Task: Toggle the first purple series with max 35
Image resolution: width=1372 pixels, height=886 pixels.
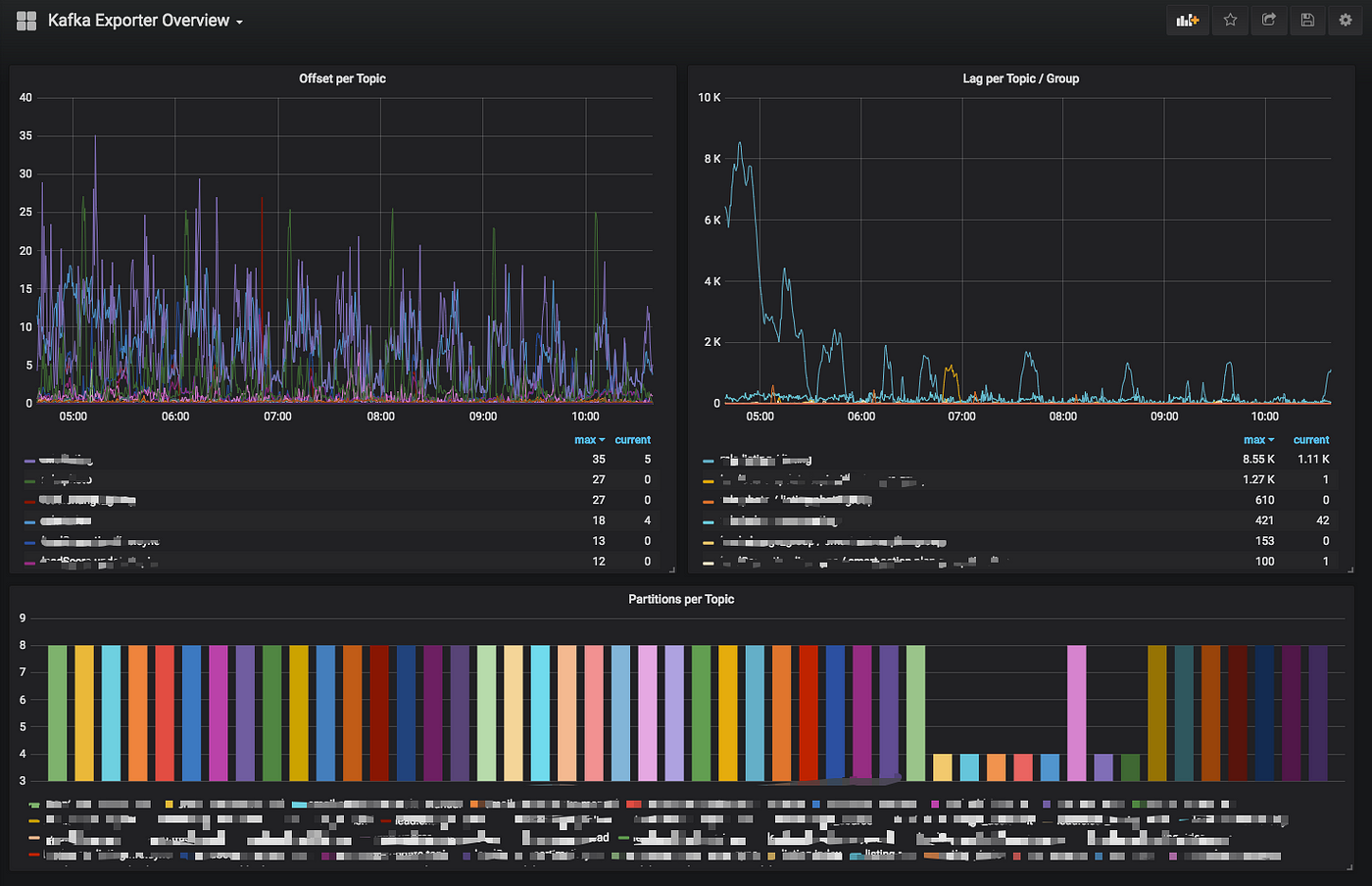Action: click(66, 460)
